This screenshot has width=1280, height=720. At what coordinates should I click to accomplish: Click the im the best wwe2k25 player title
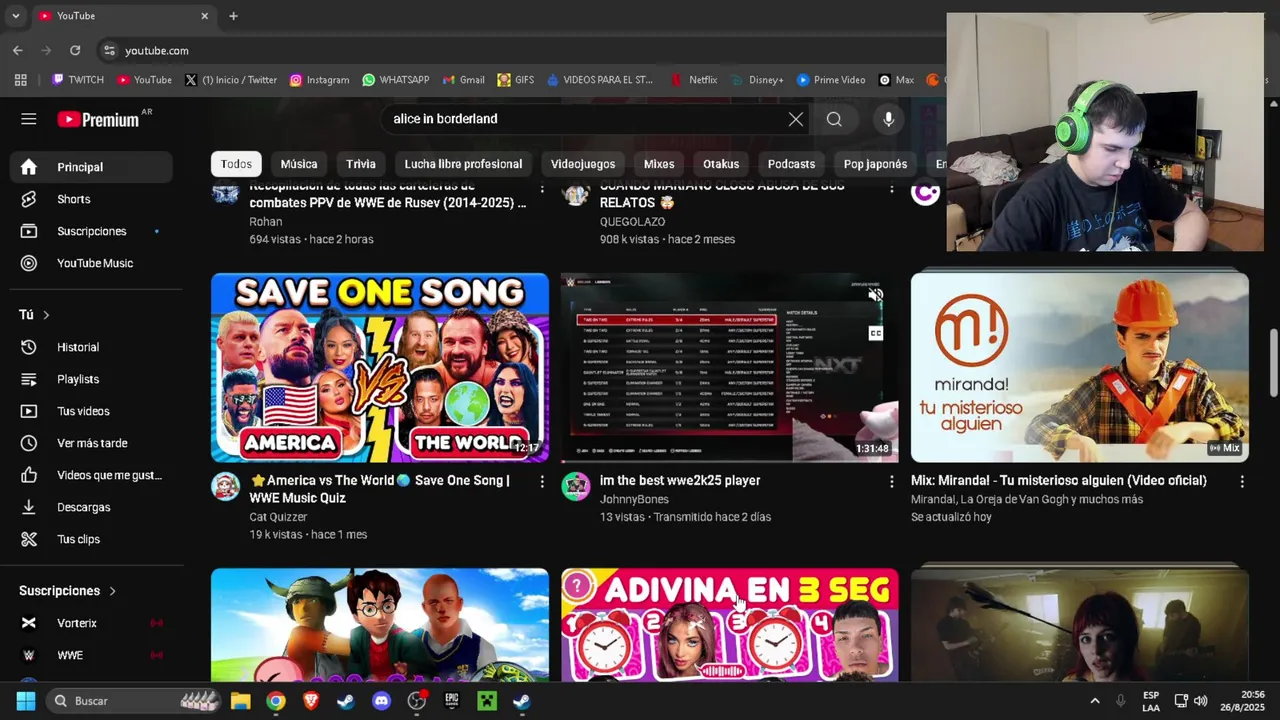point(680,481)
